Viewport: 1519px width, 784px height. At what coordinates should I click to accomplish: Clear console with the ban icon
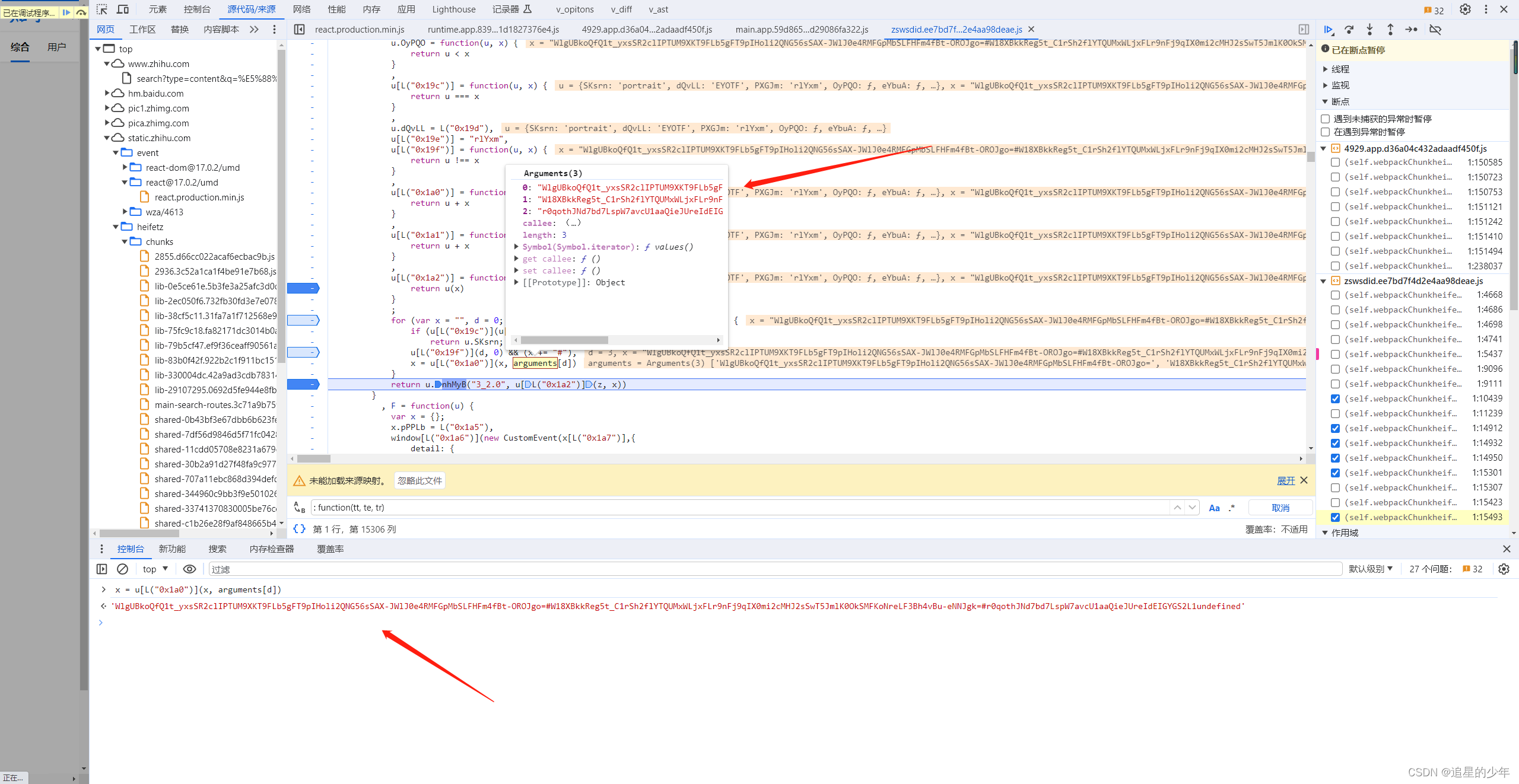click(122, 569)
